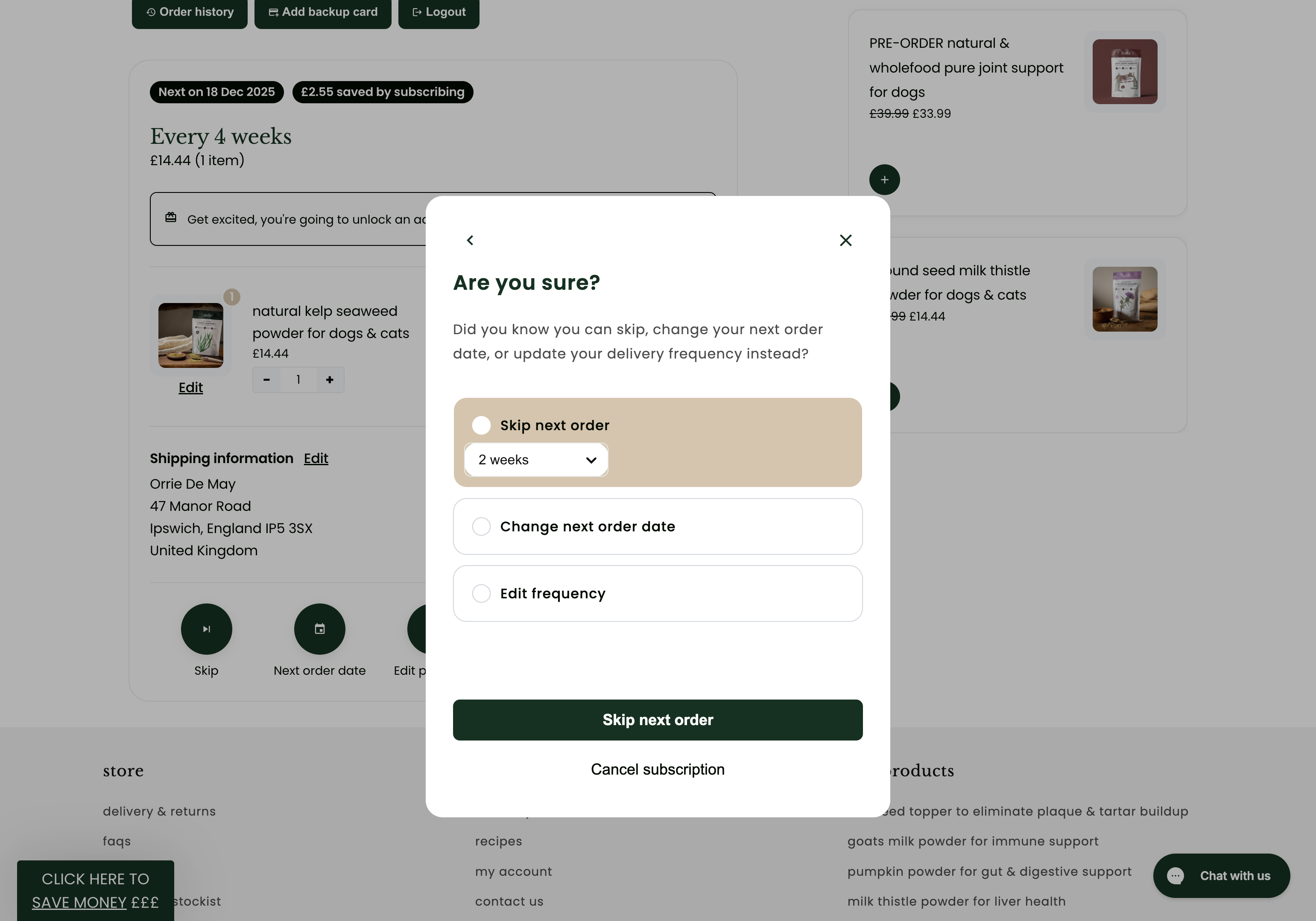Open 'pumpkin powder for gut & digestive support'
Image resolution: width=1316 pixels, height=921 pixels.
pyautogui.click(x=989, y=871)
